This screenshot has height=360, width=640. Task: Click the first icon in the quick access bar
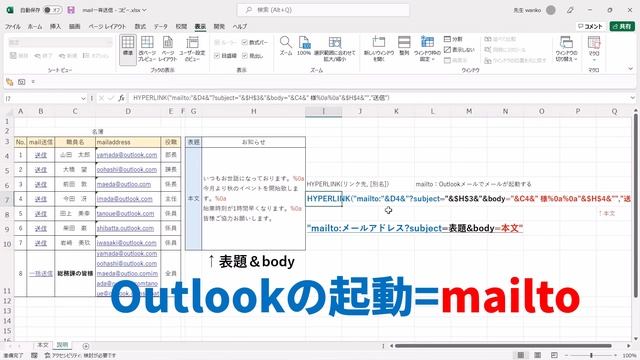coord(10,82)
